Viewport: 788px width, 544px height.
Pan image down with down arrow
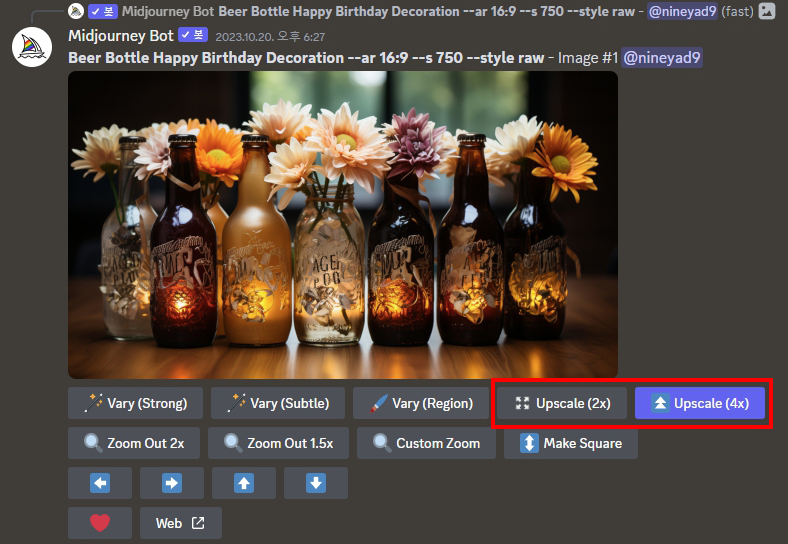tap(316, 483)
